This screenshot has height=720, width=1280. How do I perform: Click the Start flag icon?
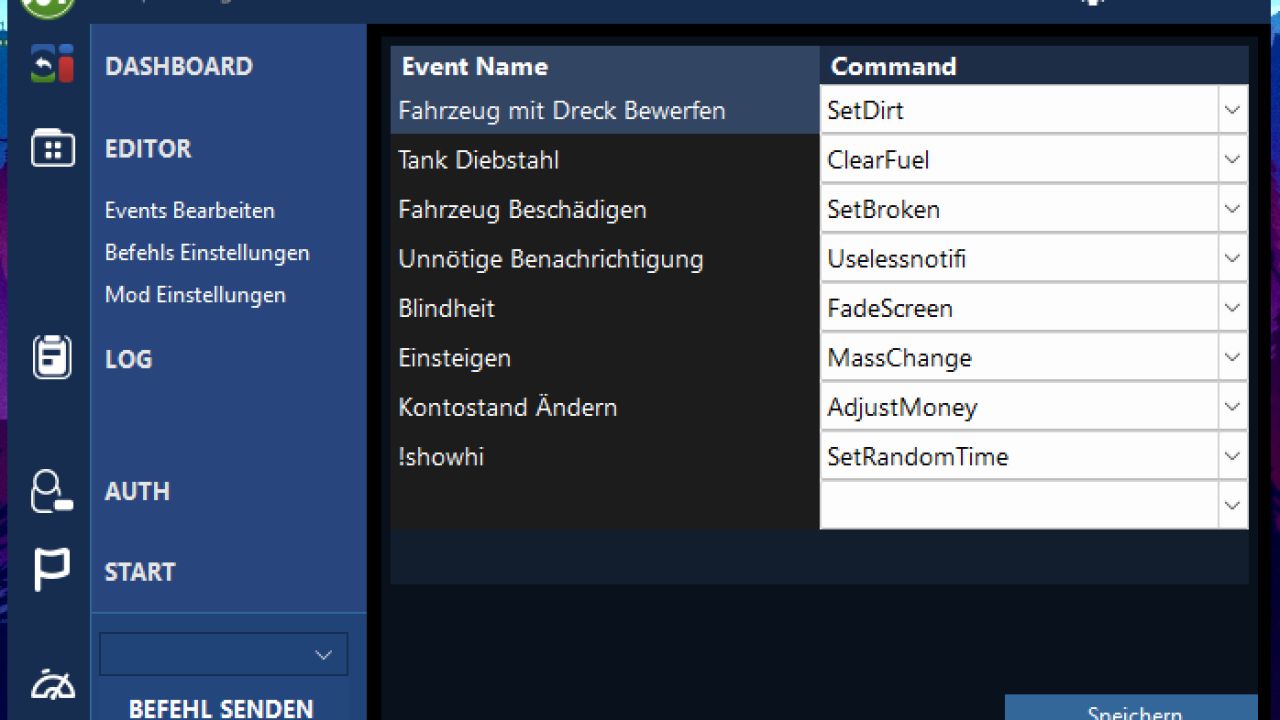click(x=52, y=570)
